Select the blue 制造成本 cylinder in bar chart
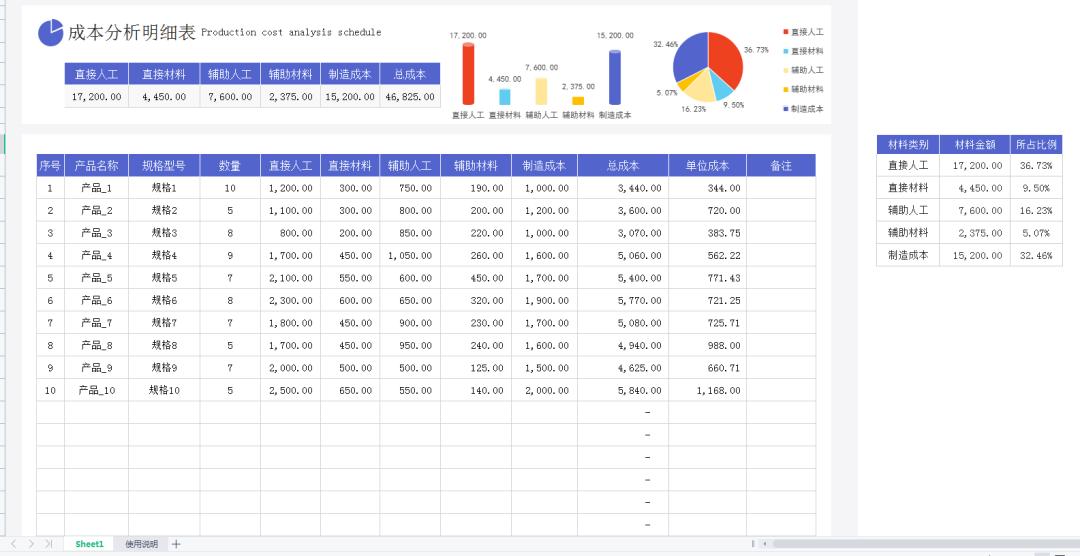Viewport: 1080px width, 556px height. (615, 77)
